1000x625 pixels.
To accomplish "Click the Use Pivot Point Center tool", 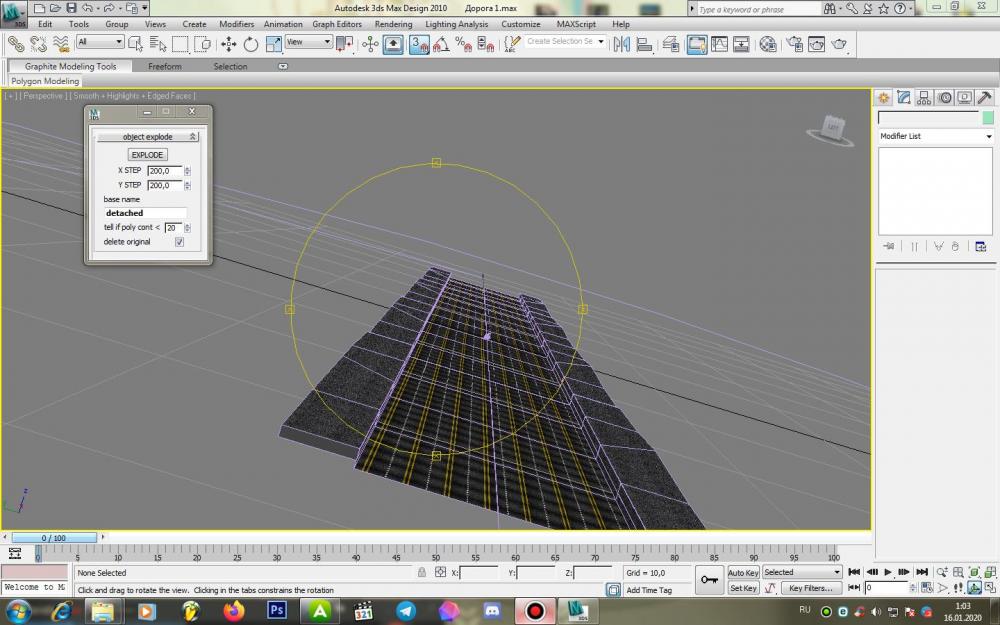I will tap(344, 43).
